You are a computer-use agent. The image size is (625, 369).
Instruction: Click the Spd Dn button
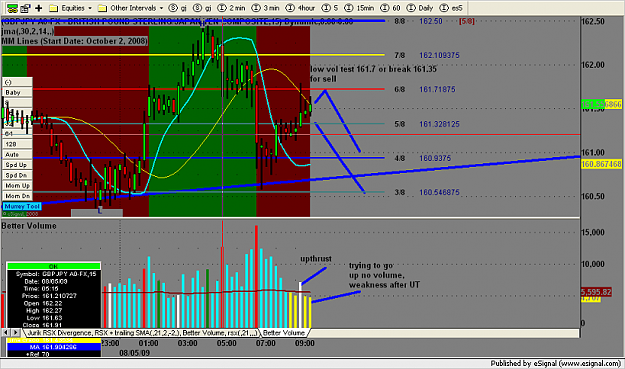point(17,175)
